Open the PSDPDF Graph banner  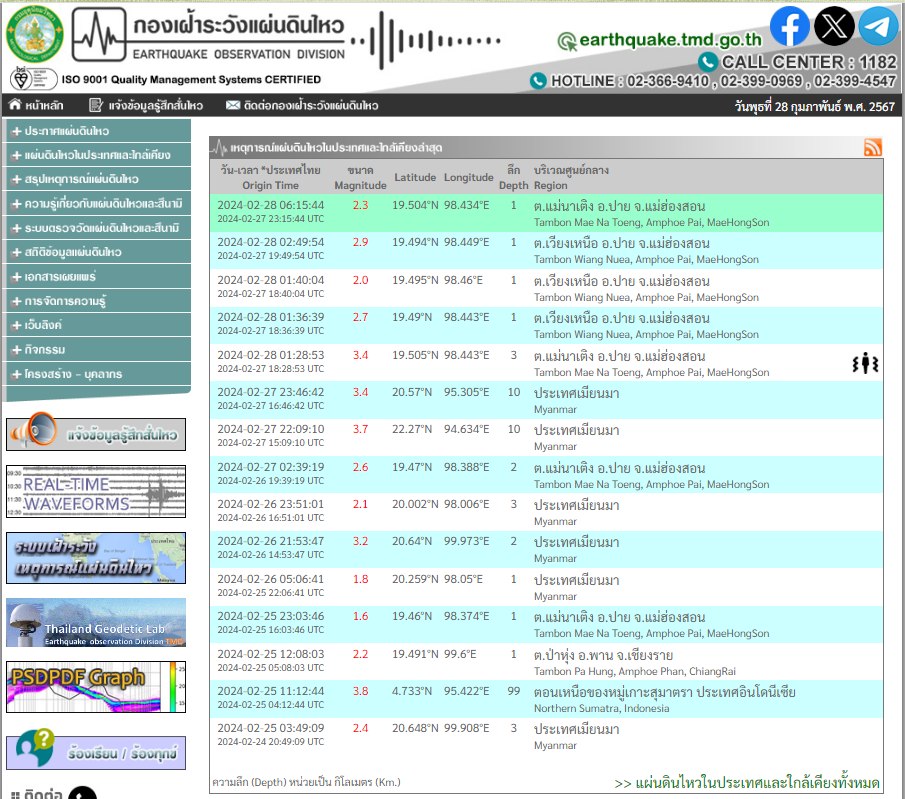96,686
